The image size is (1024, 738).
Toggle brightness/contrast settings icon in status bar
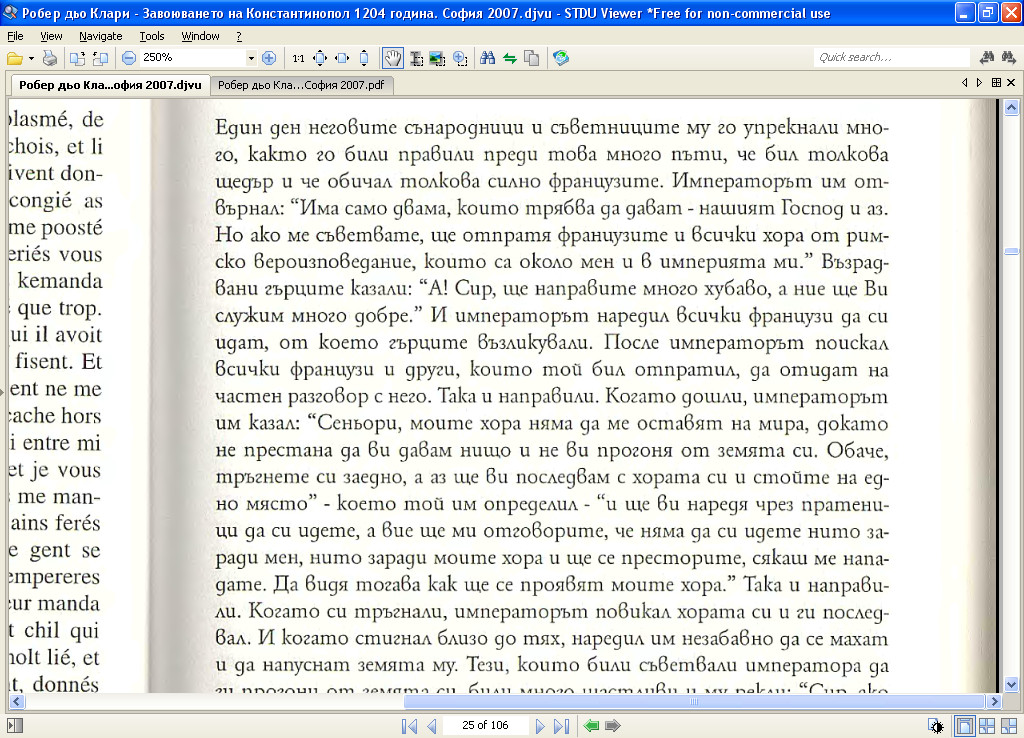(935, 726)
